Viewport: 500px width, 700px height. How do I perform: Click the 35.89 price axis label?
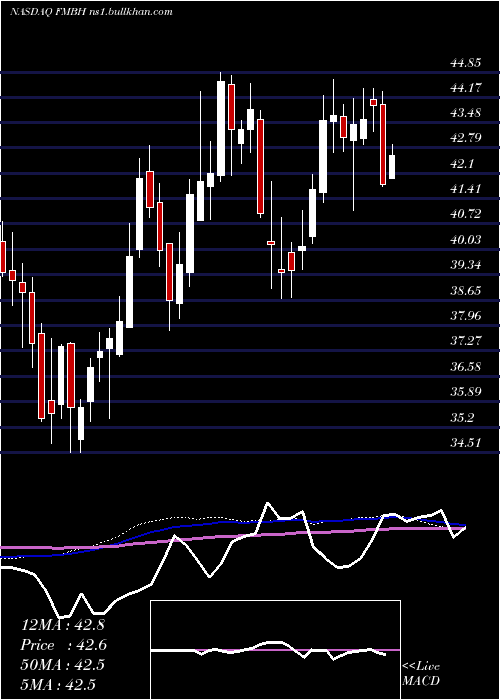point(466,392)
